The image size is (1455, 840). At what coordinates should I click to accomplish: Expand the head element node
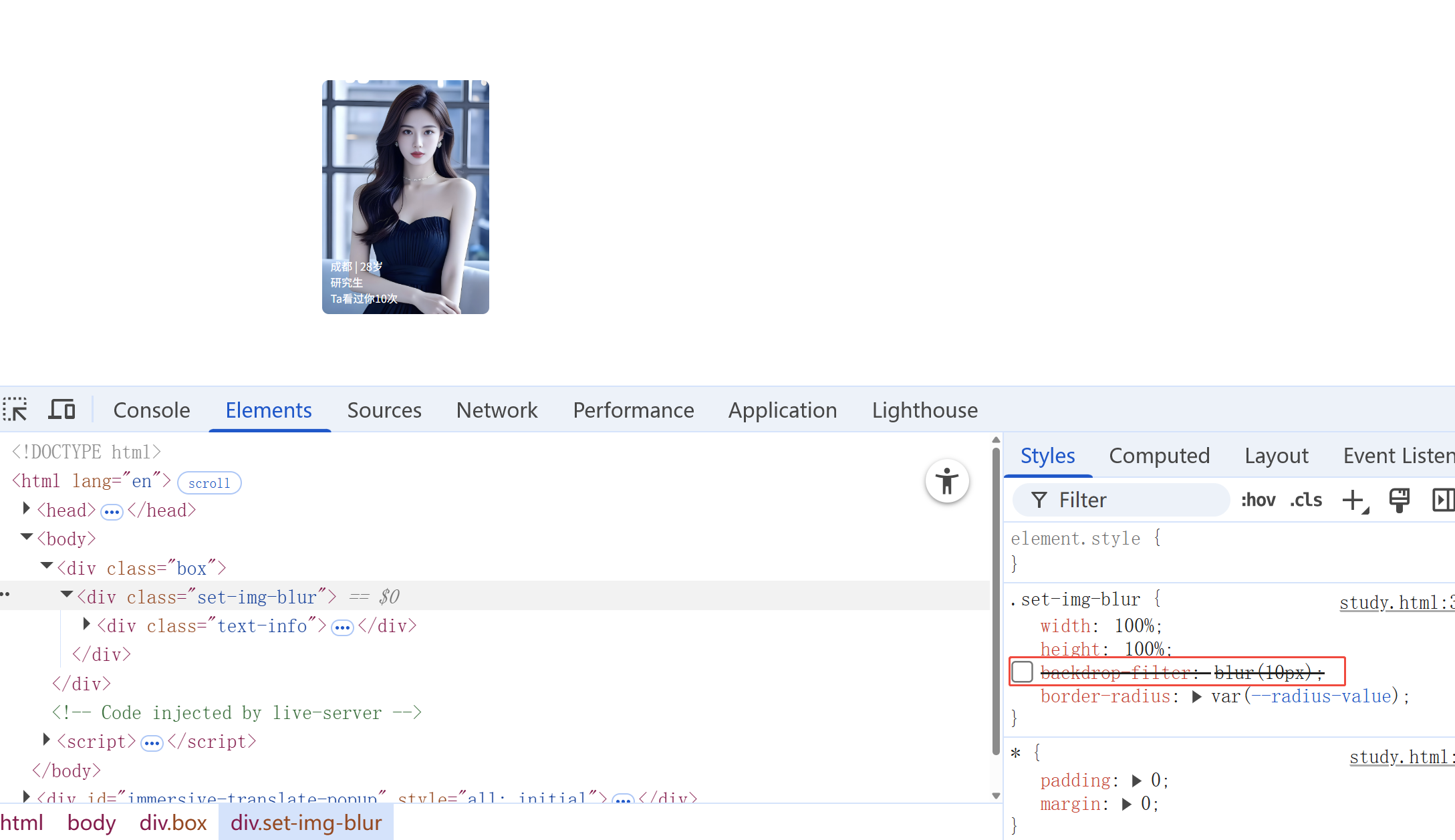[x=26, y=509]
